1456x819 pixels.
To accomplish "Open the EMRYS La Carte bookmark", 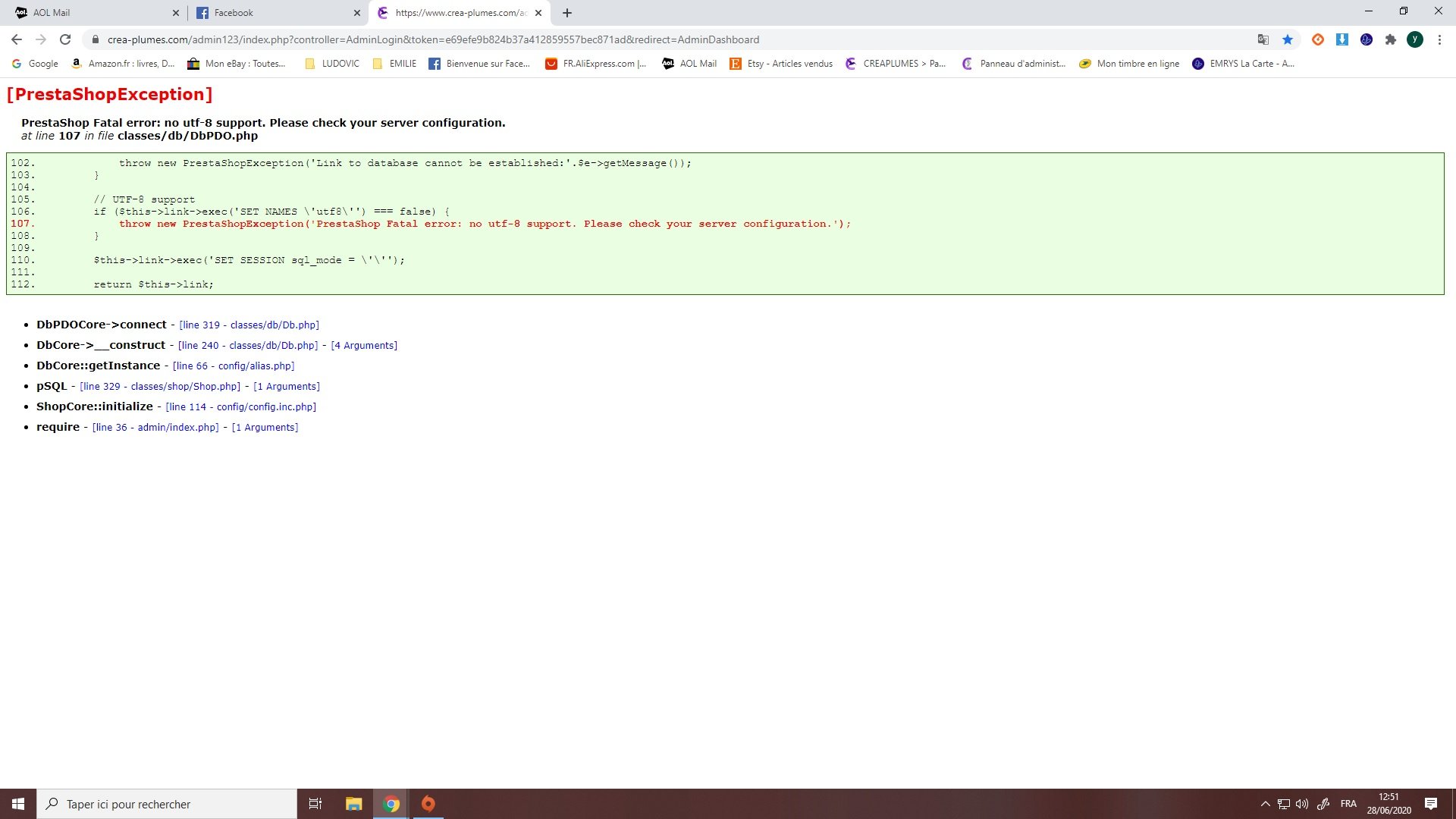I will point(1244,64).
